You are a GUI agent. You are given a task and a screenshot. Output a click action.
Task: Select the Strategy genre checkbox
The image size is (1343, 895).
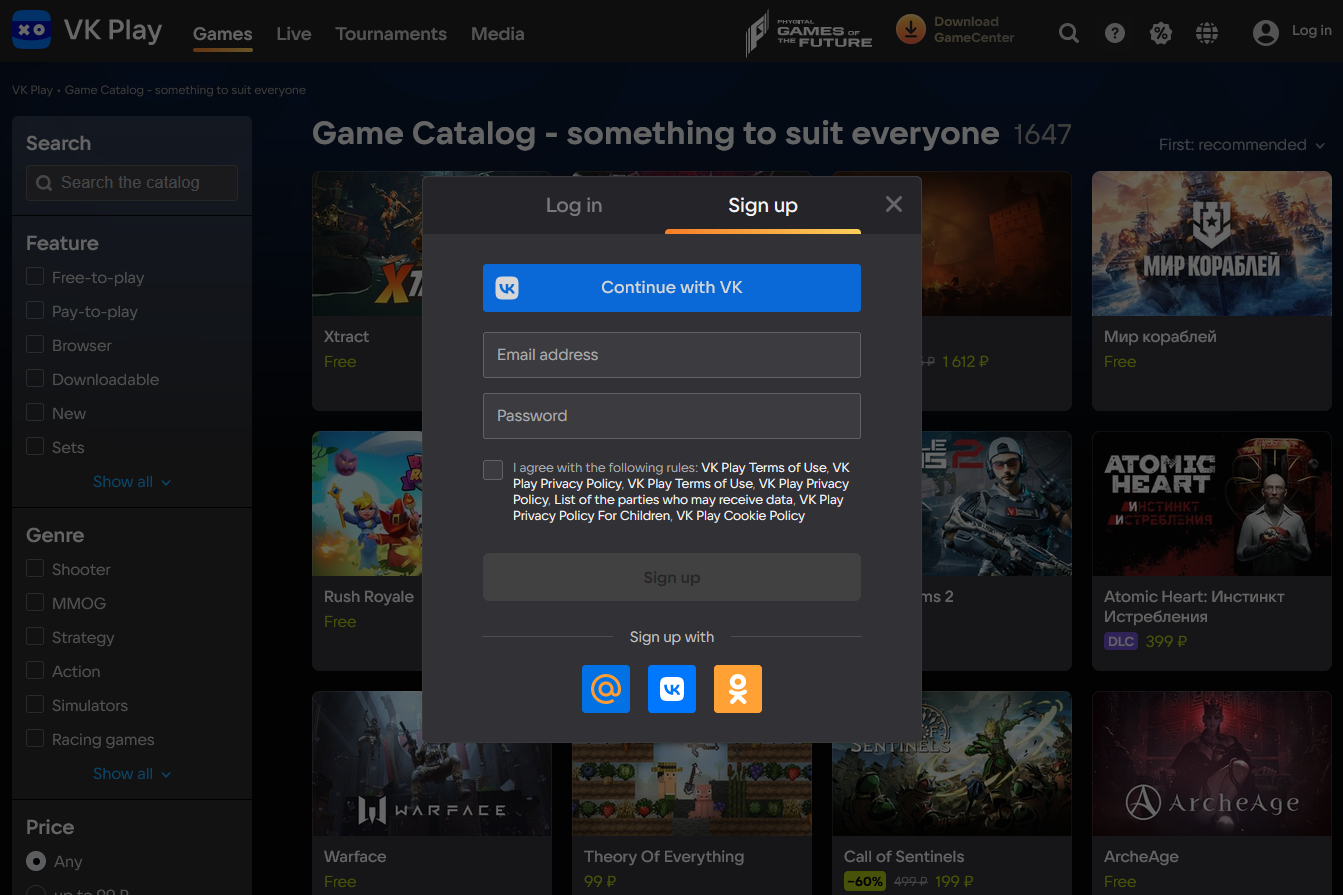35,637
